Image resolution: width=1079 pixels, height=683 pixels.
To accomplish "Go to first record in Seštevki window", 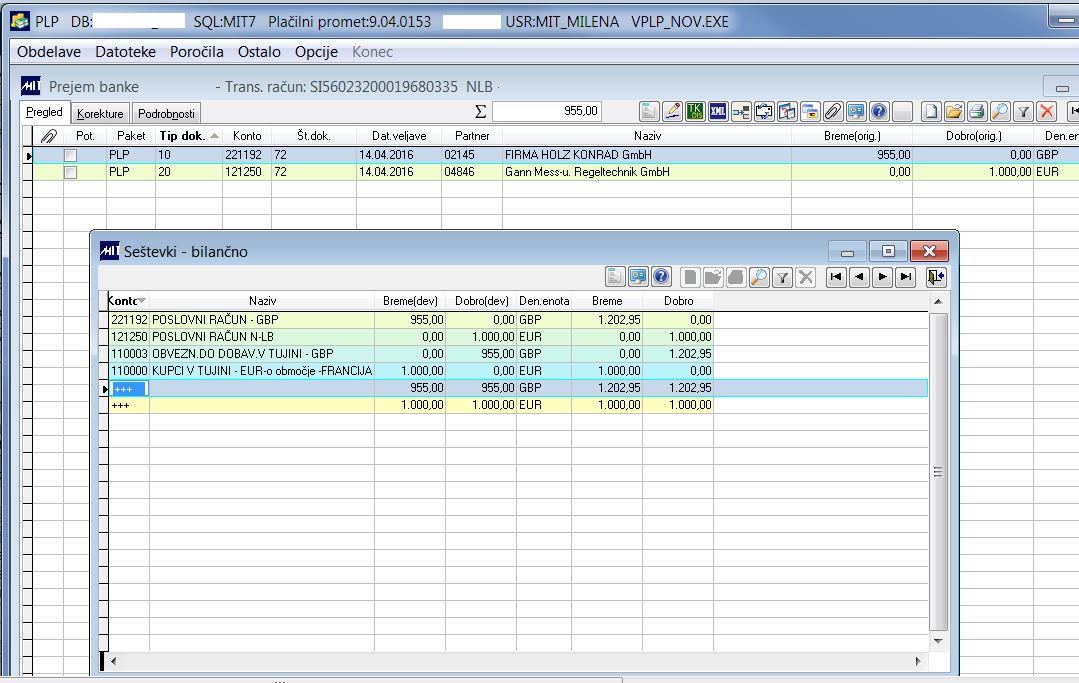I will pyautogui.click(x=836, y=277).
